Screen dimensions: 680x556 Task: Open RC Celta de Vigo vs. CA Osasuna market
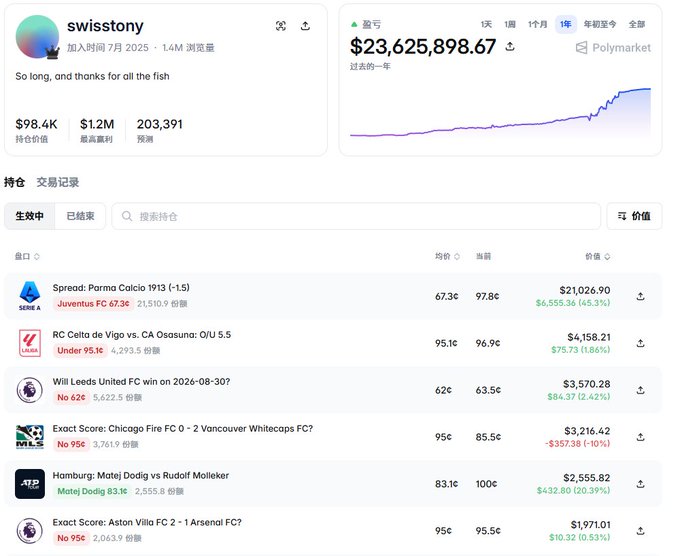coord(141,334)
